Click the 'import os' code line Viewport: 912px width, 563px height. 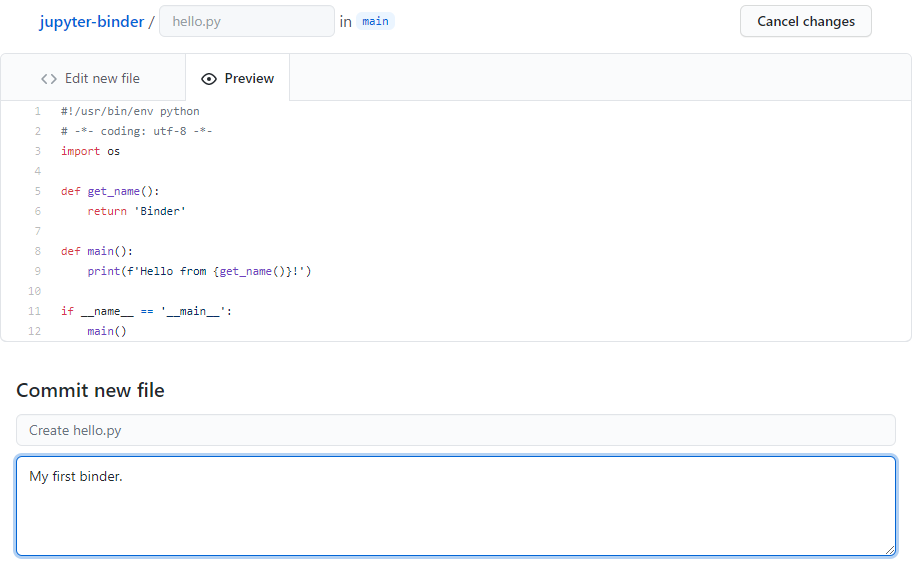(90, 151)
